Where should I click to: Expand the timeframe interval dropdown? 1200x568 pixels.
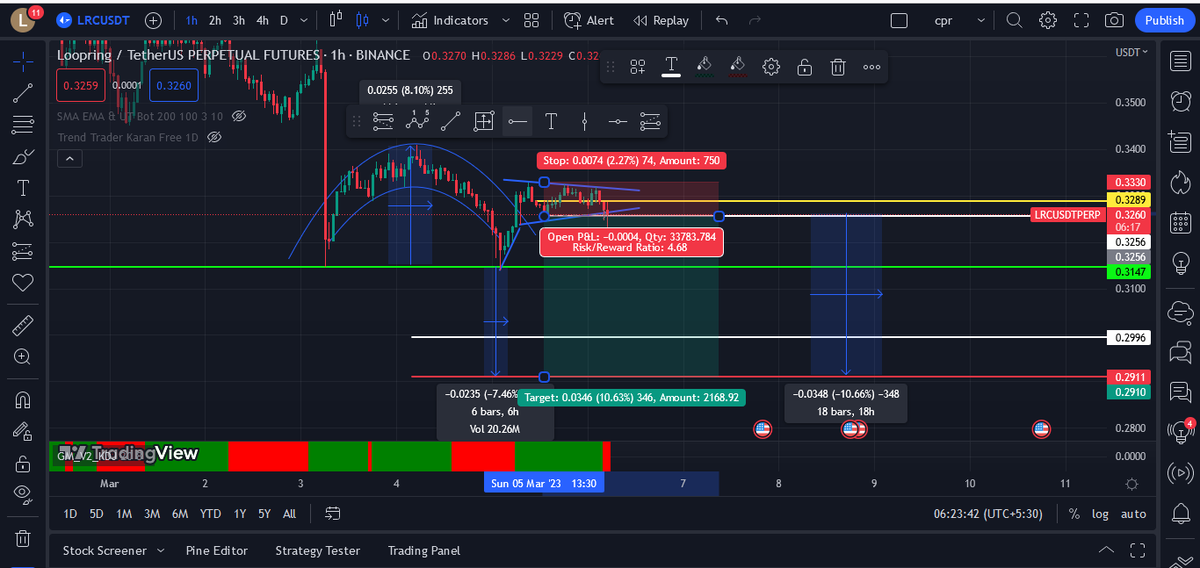pos(303,20)
